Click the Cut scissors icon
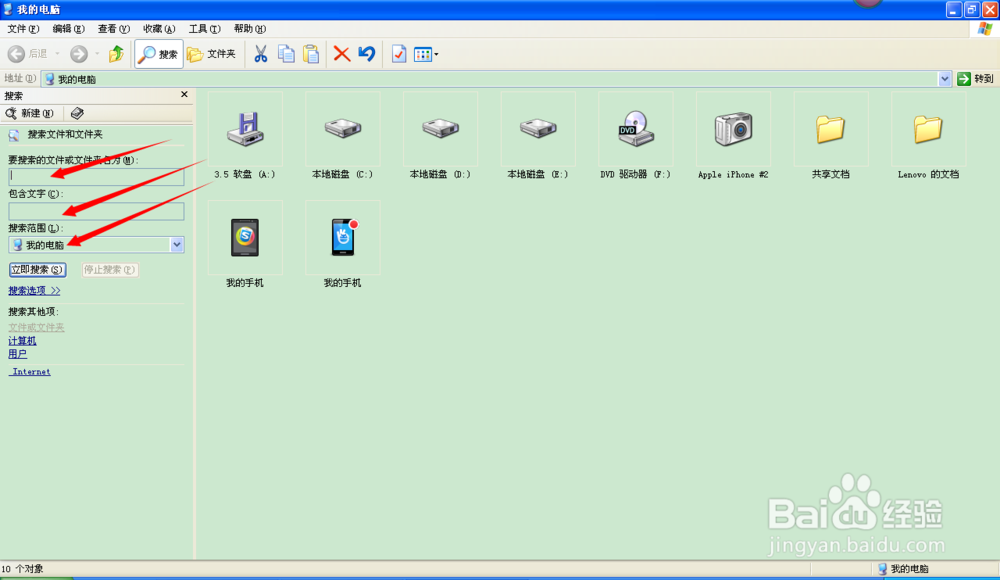The width and height of the screenshot is (1000, 580). [x=260, y=54]
